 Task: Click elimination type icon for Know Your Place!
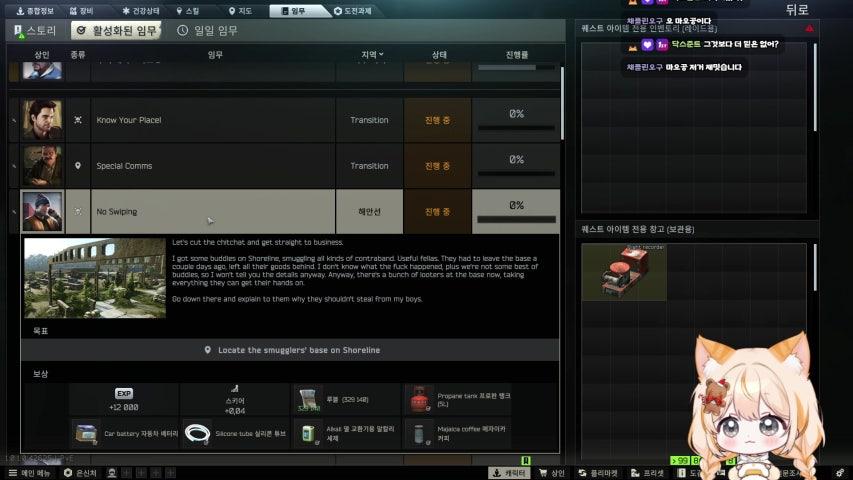[78, 120]
